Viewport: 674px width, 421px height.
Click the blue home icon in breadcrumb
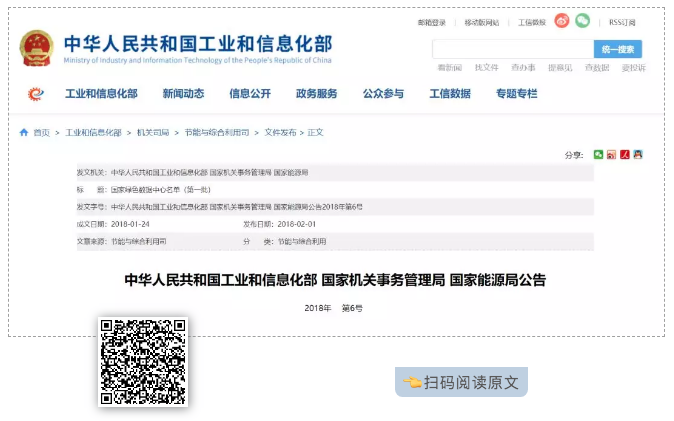(x=24, y=132)
